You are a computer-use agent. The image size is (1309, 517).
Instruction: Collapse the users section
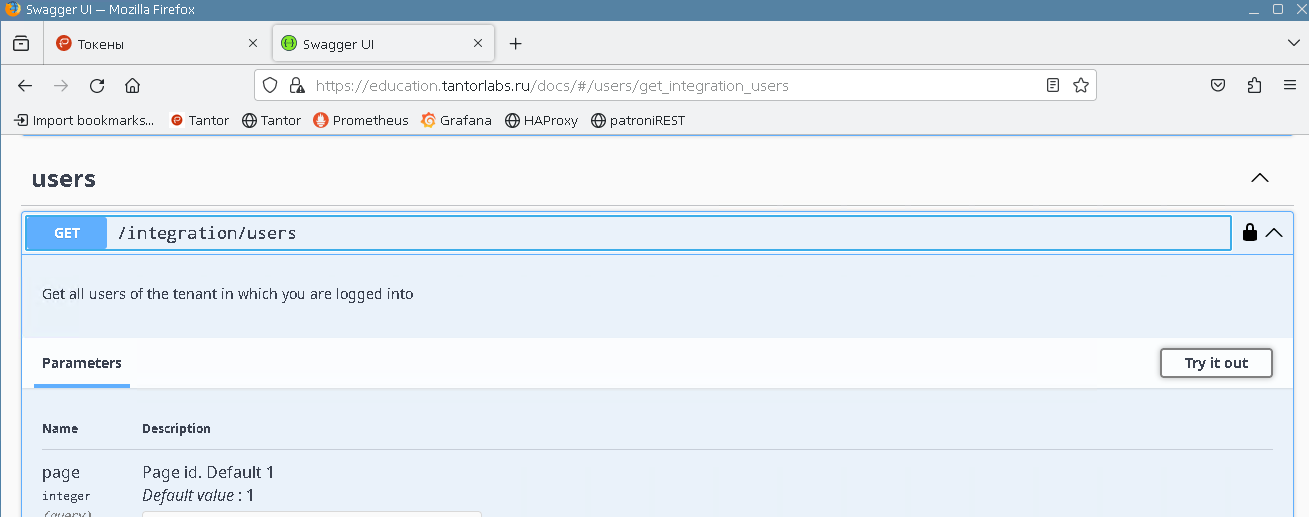point(1260,178)
